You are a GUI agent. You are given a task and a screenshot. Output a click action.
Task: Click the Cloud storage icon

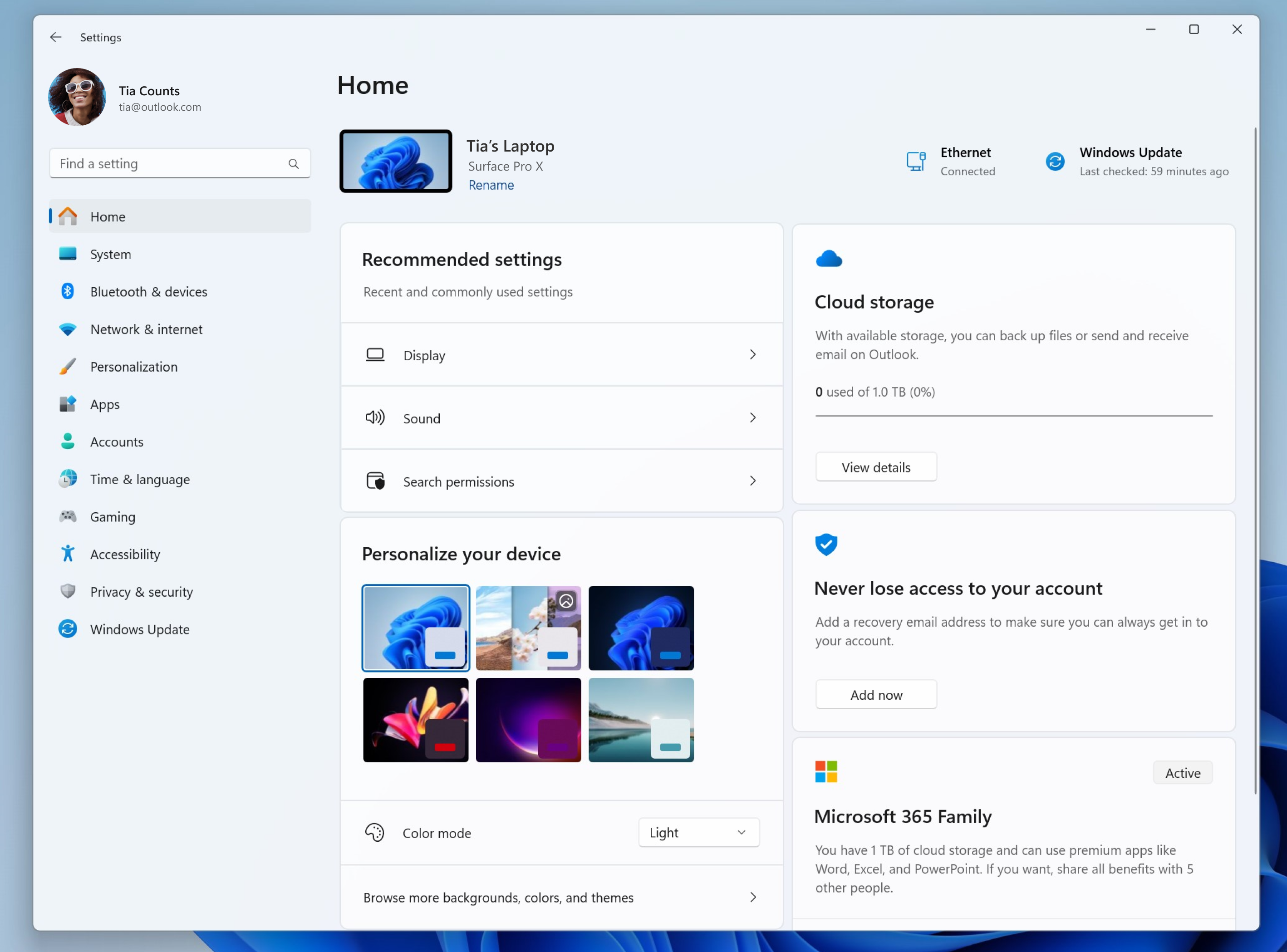pyautogui.click(x=828, y=258)
